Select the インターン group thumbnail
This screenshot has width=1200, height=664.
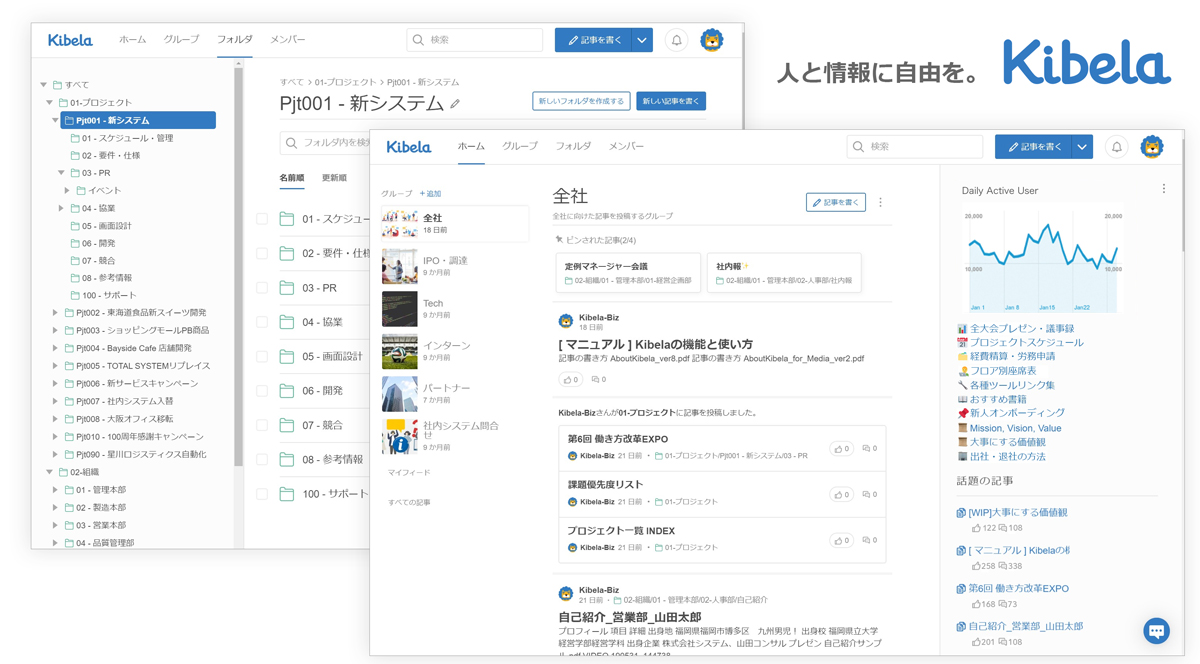(x=399, y=352)
